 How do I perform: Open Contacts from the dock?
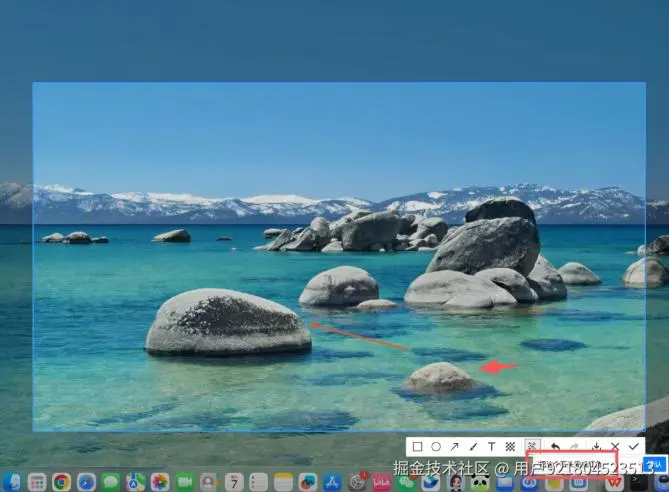(x=209, y=482)
